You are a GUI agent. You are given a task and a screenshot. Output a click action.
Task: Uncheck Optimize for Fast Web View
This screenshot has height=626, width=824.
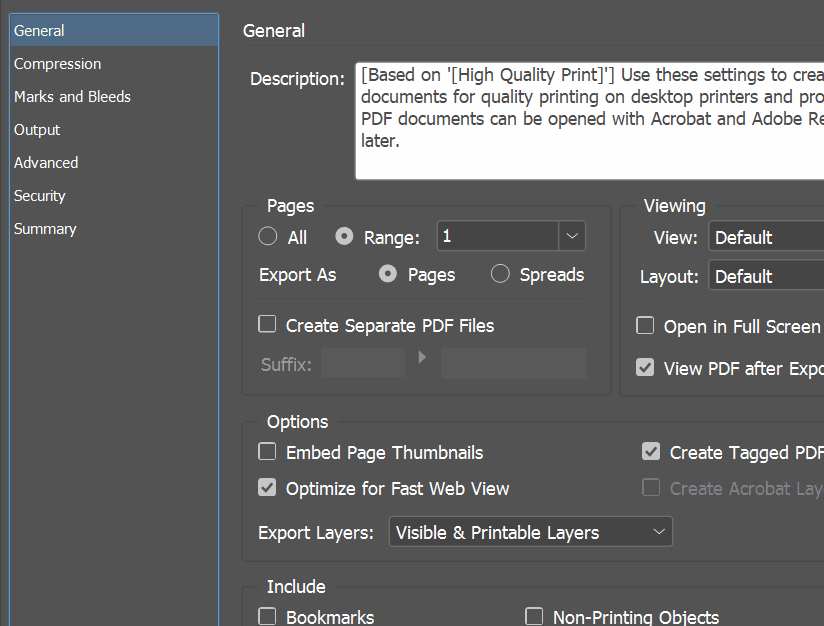(268, 488)
